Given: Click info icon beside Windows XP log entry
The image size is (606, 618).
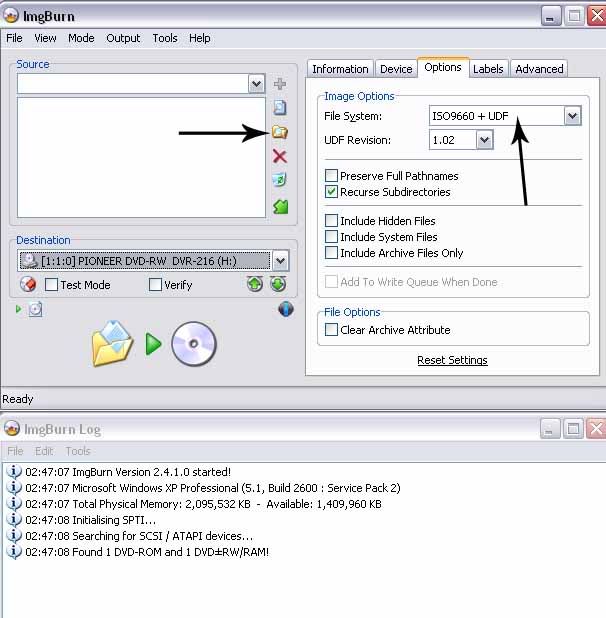Looking at the screenshot, I should click(14, 488).
